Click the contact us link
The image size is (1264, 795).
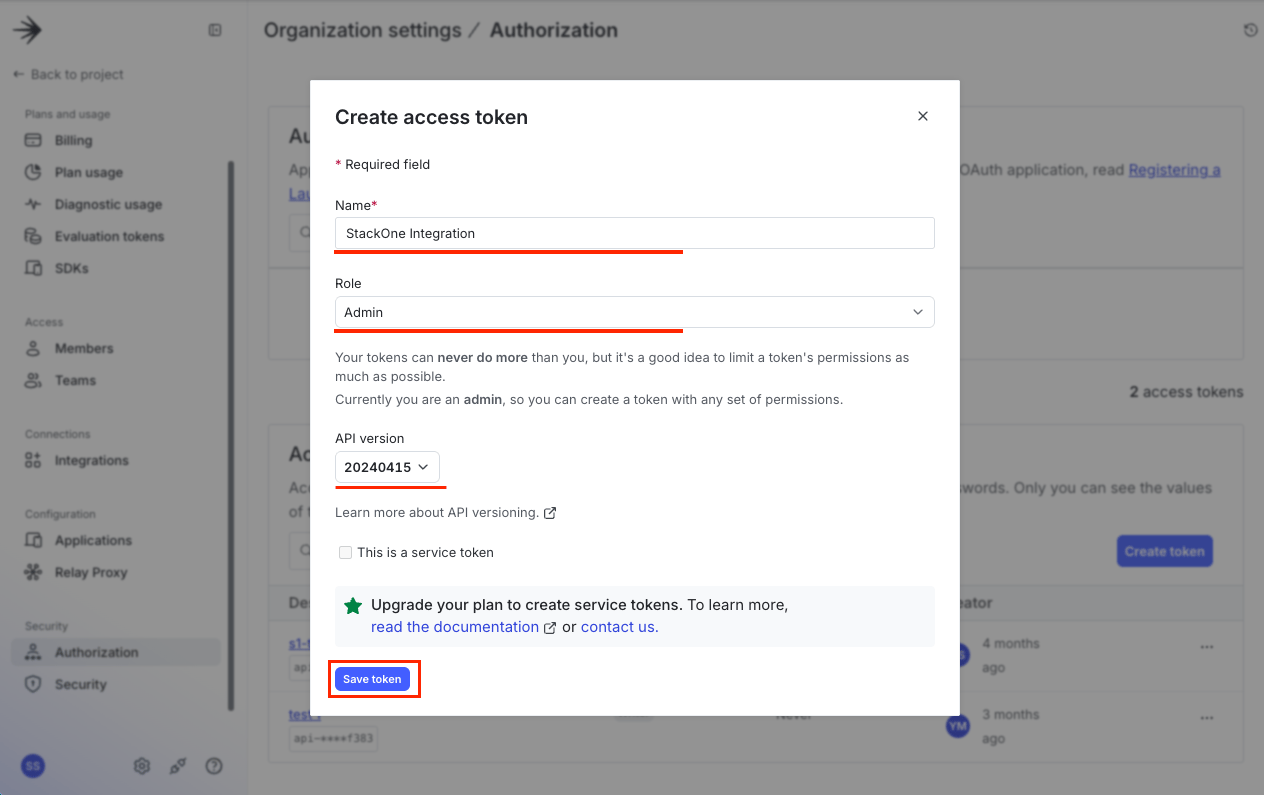(619, 627)
